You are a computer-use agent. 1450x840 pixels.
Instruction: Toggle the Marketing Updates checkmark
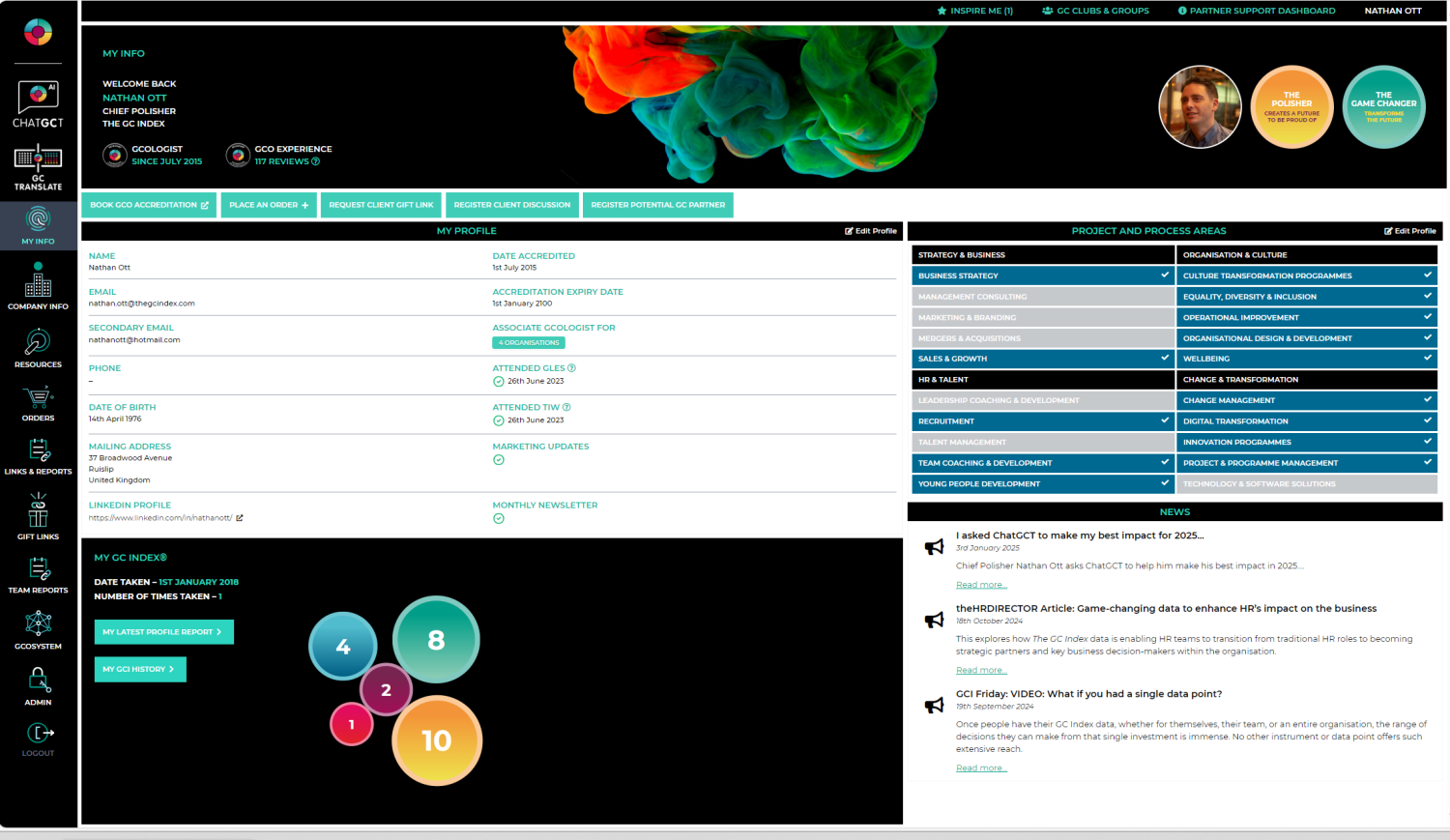tap(499, 460)
